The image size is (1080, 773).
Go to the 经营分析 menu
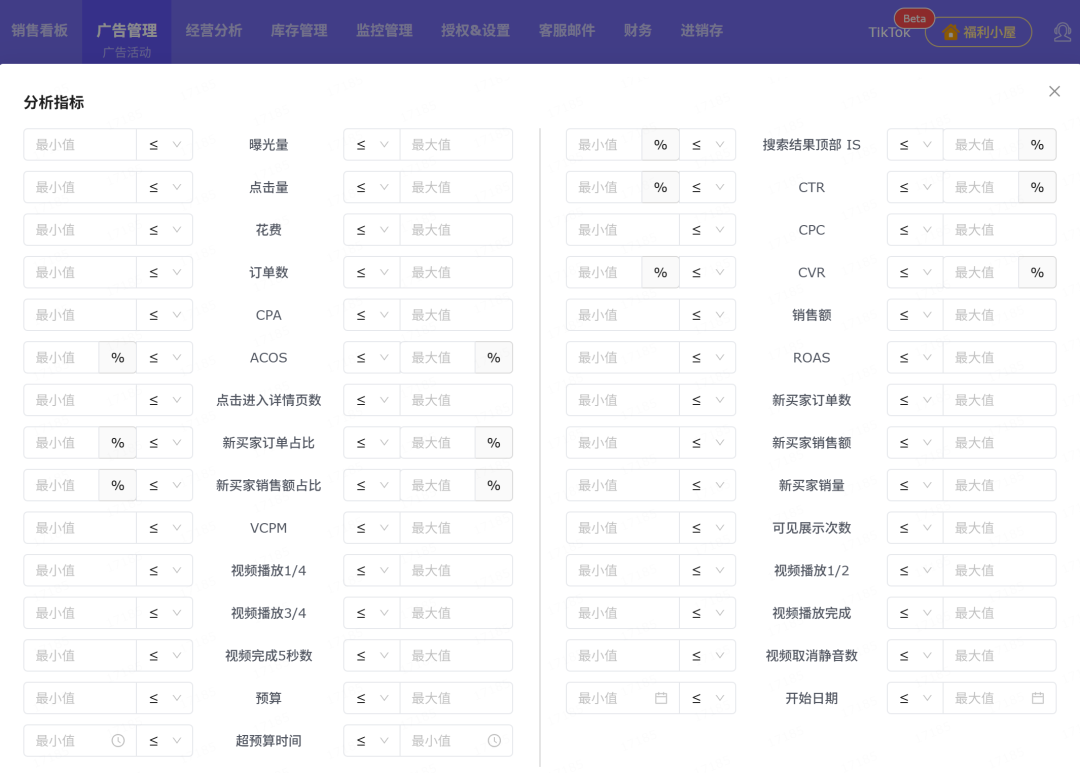pyautogui.click(x=214, y=30)
